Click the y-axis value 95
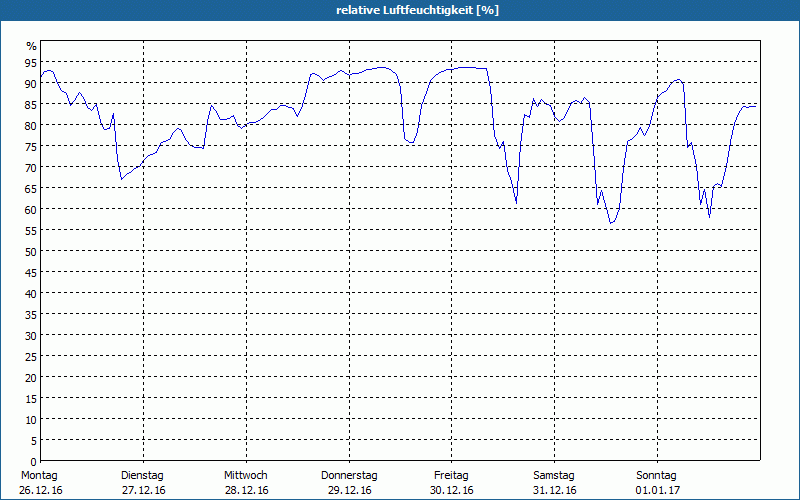This screenshot has width=800, height=500. [31, 63]
